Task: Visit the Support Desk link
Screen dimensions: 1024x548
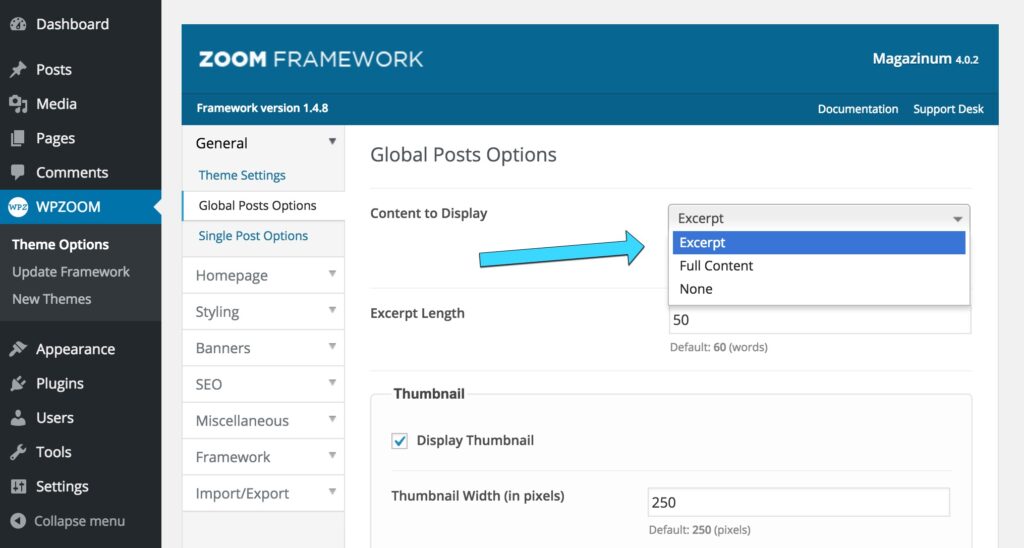Action: click(948, 109)
